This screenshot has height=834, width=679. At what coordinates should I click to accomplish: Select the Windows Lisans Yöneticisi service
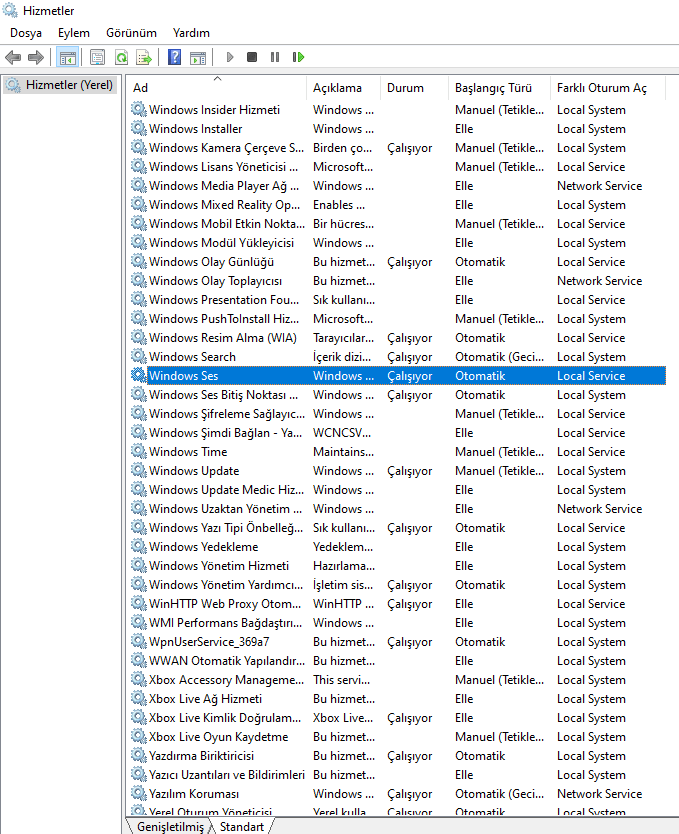pyautogui.click(x=223, y=166)
